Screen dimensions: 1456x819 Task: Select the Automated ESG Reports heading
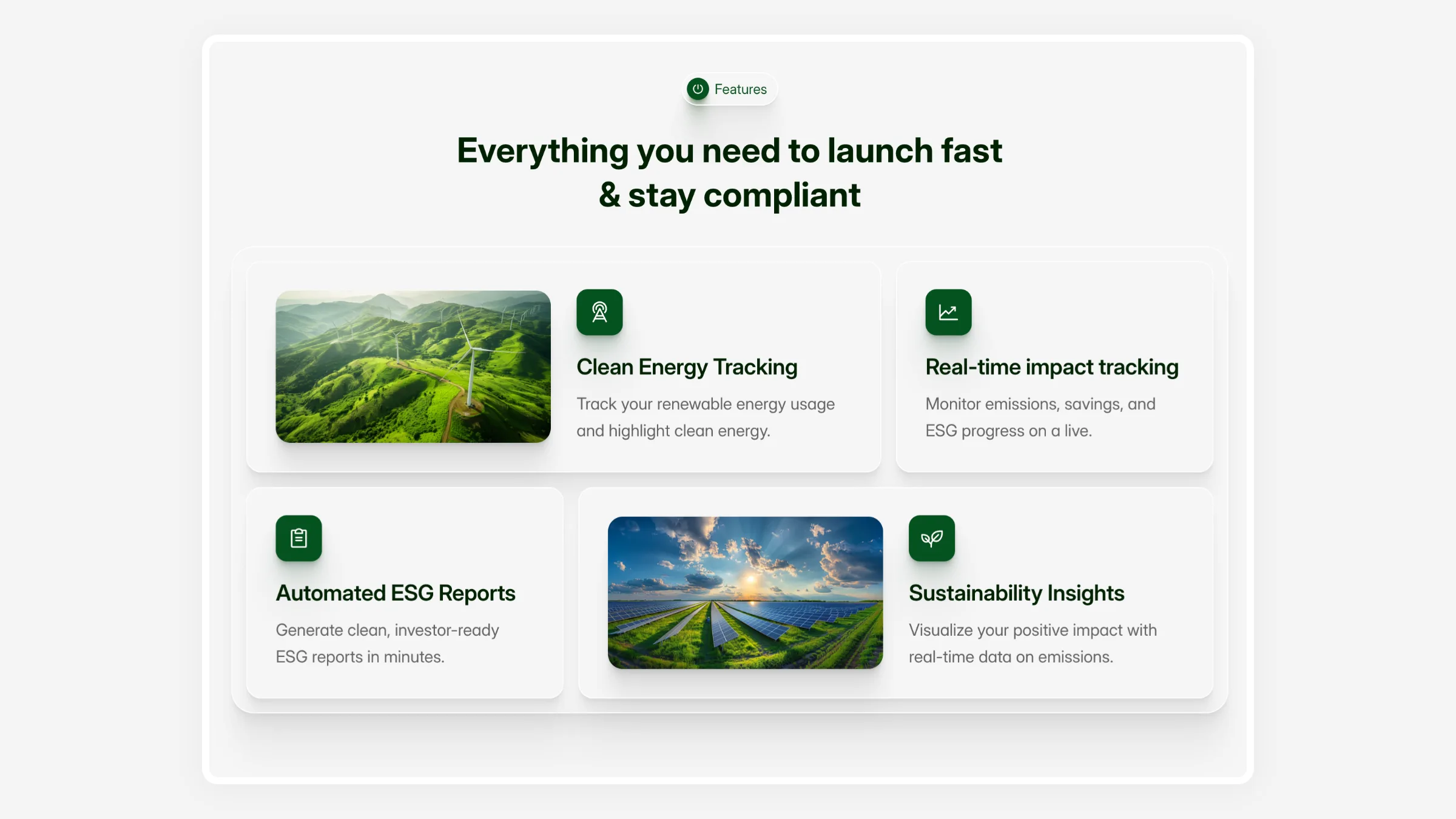click(396, 593)
